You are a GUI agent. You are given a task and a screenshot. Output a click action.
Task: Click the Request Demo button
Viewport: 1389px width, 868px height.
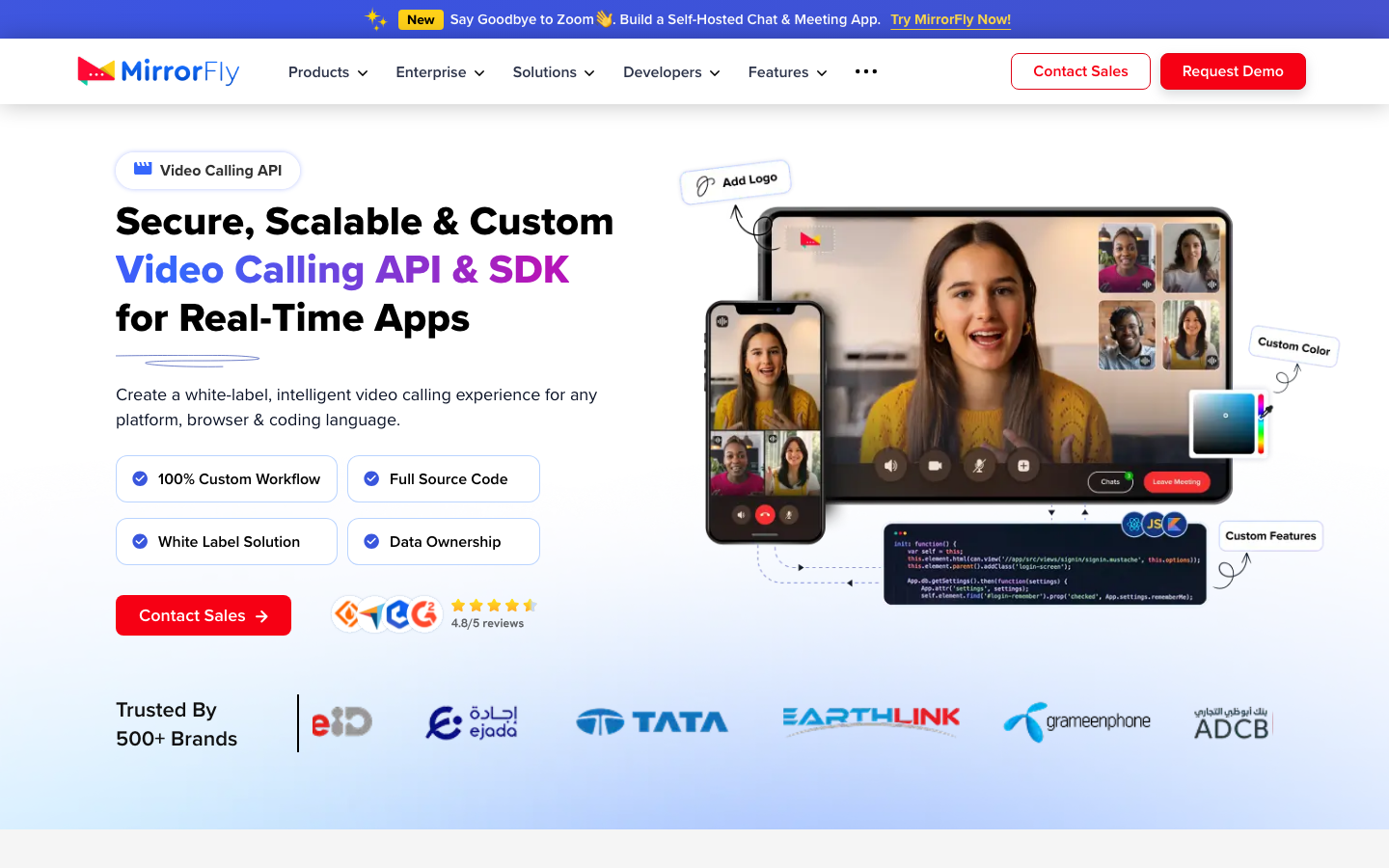pos(1233,71)
